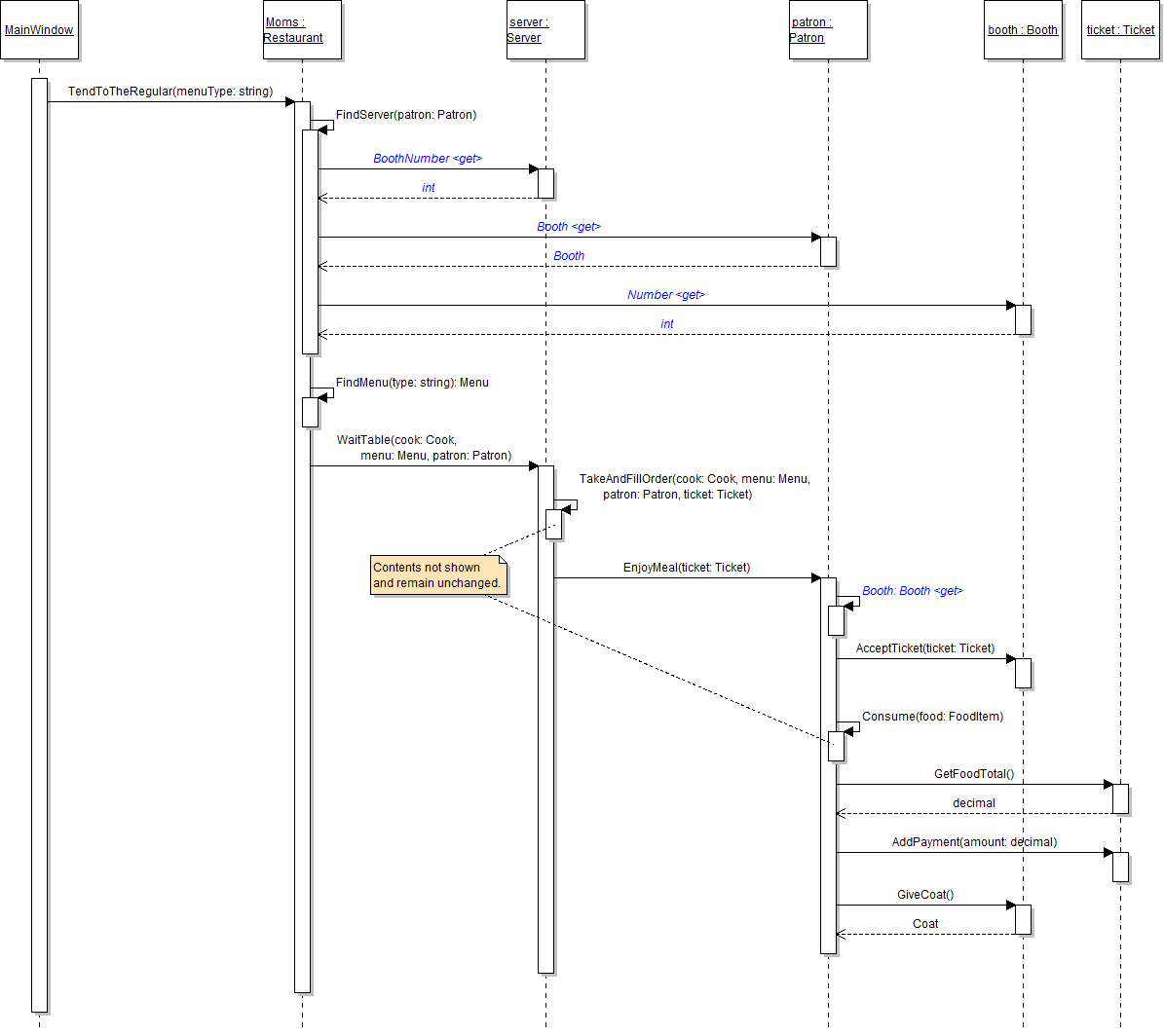
Task: Select the FindMenu(type: string): Menu label
Action: pyautogui.click(x=412, y=383)
